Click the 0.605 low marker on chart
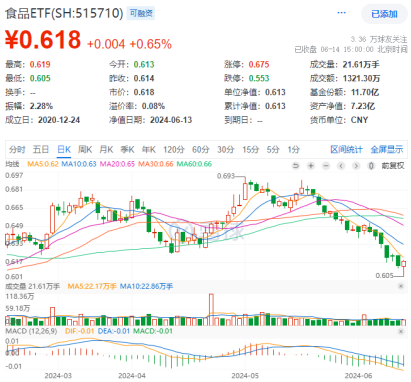The width and height of the screenshot is (411, 382). [x=384, y=275]
